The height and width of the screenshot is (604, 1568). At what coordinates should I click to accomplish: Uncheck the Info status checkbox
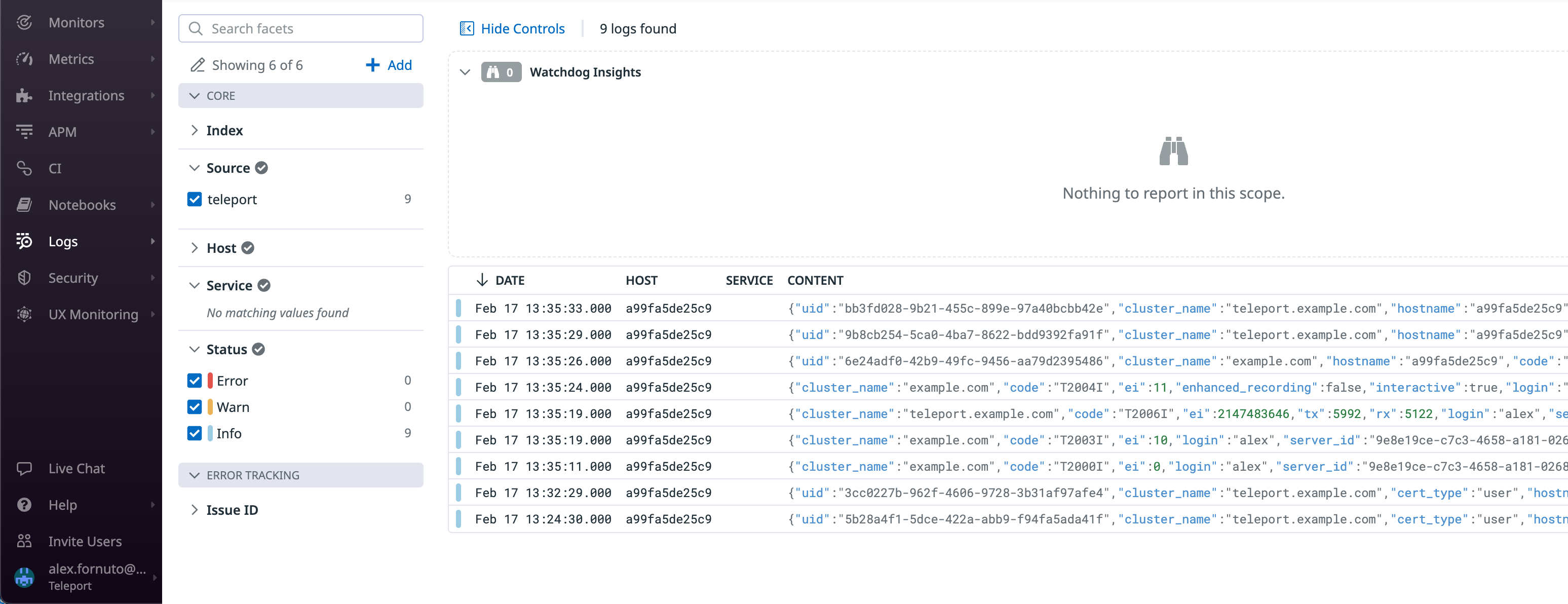(x=194, y=433)
